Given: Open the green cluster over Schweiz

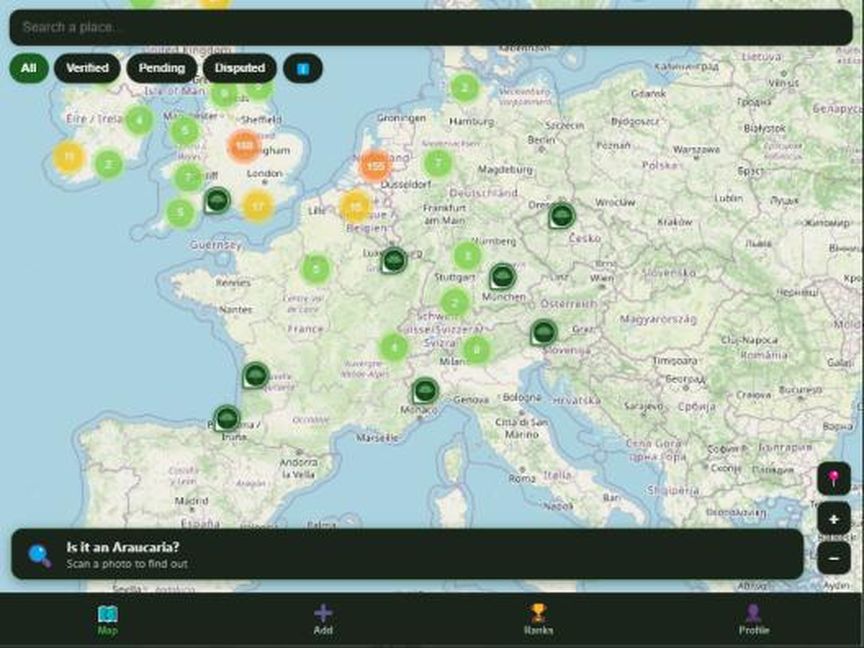Looking at the screenshot, I should 455,302.
